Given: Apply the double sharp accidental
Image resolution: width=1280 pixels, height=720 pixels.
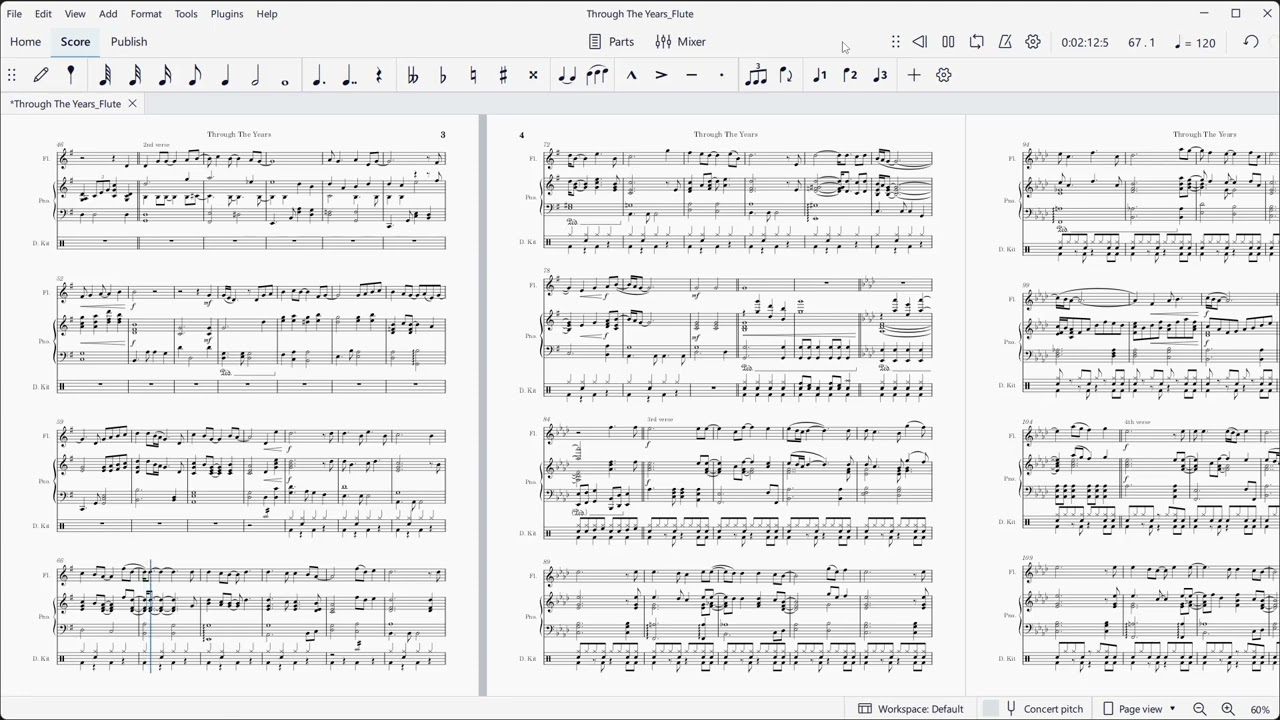Looking at the screenshot, I should tap(533, 75).
